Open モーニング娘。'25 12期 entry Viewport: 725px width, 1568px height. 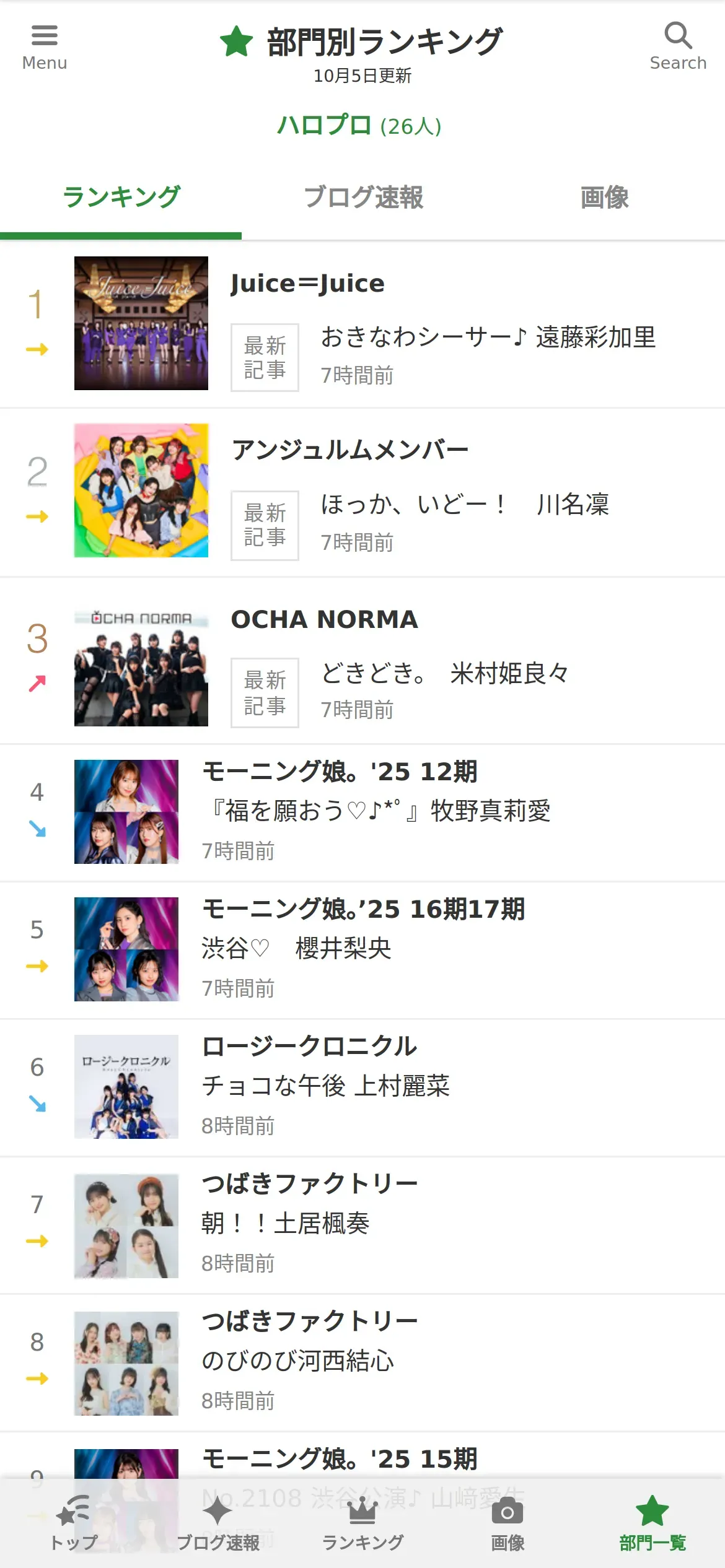point(340,772)
